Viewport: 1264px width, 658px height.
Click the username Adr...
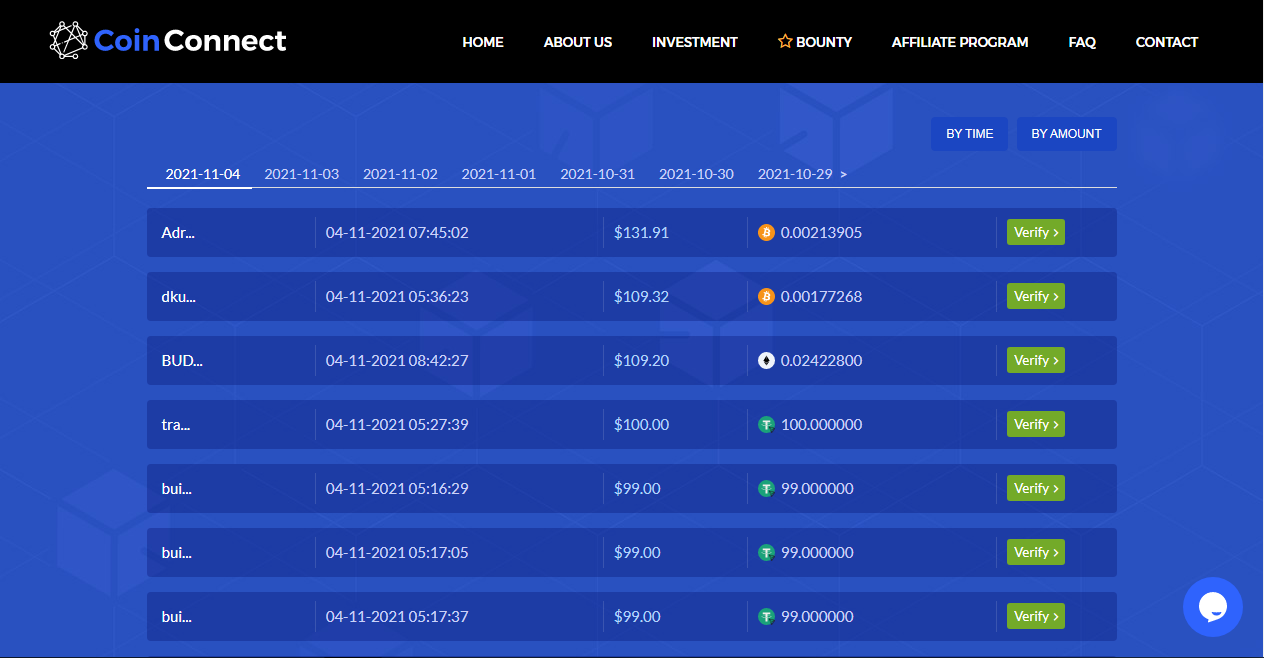click(x=178, y=232)
